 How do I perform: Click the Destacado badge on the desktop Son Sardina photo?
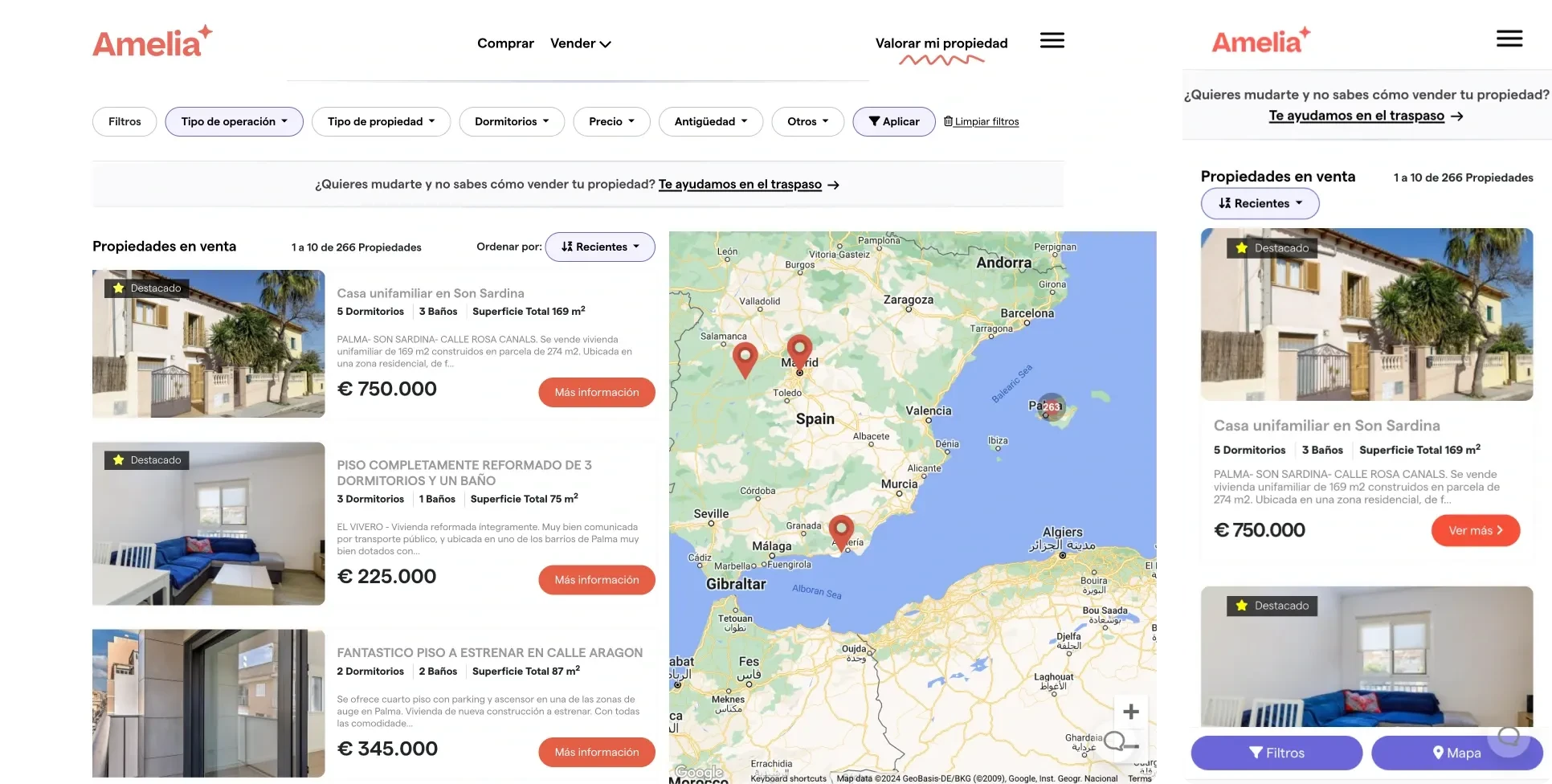(x=146, y=288)
